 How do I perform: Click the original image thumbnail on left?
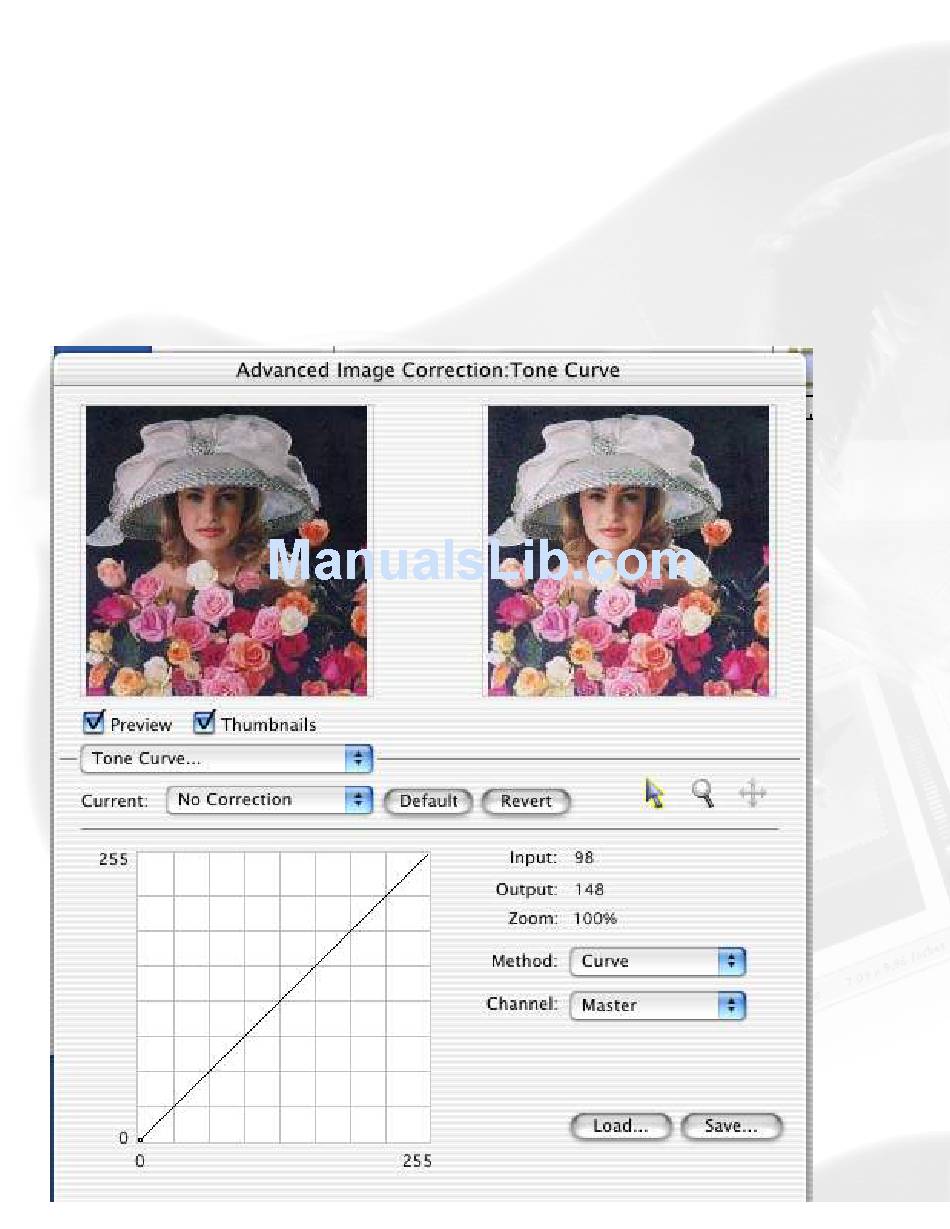pos(226,550)
